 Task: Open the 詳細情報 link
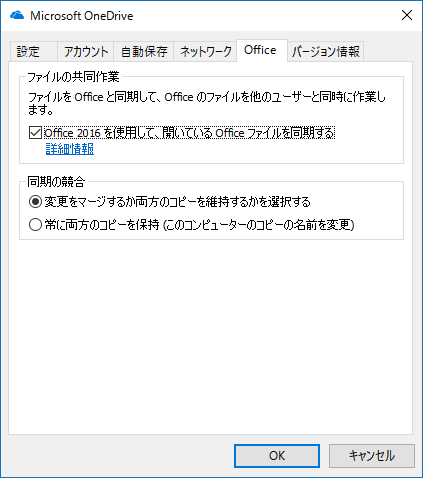[x=70, y=149]
